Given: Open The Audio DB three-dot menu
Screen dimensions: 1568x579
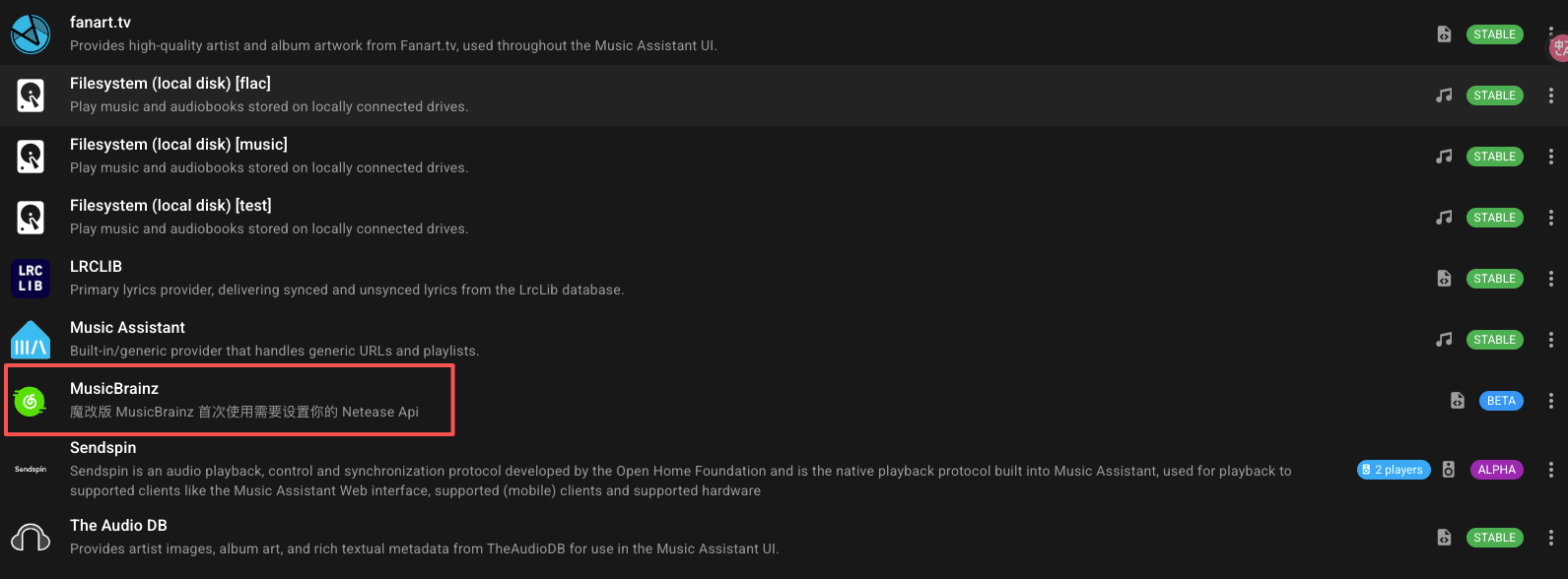Looking at the screenshot, I should coord(1552,537).
